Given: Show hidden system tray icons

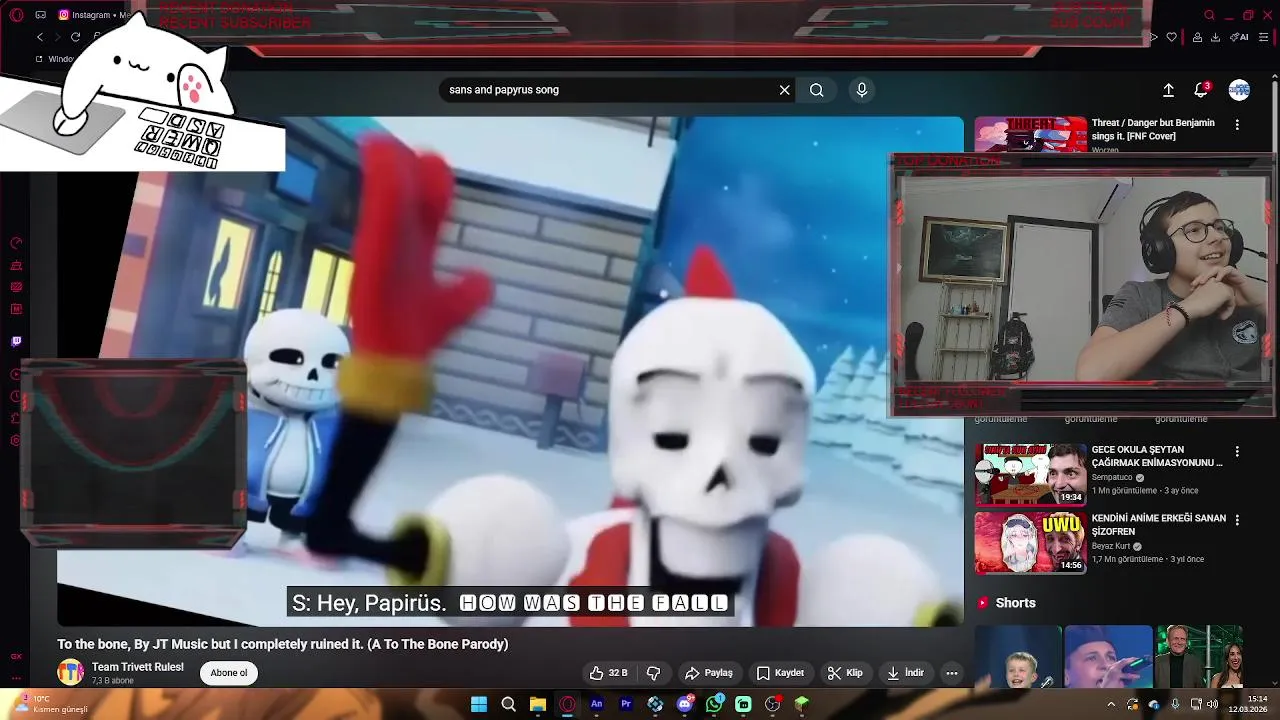Looking at the screenshot, I should coord(1111,704).
